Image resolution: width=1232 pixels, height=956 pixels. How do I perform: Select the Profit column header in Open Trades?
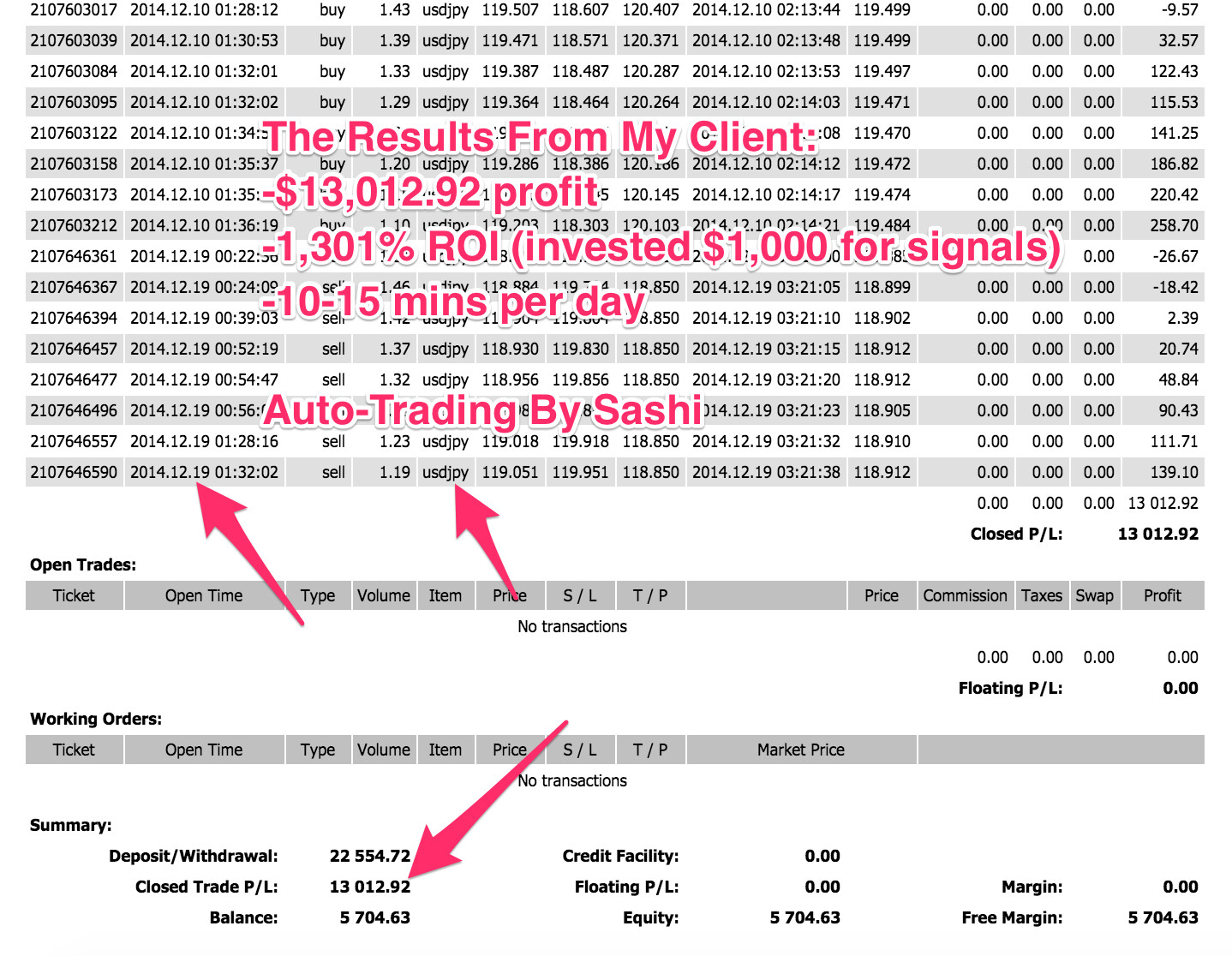(x=1162, y=595)
